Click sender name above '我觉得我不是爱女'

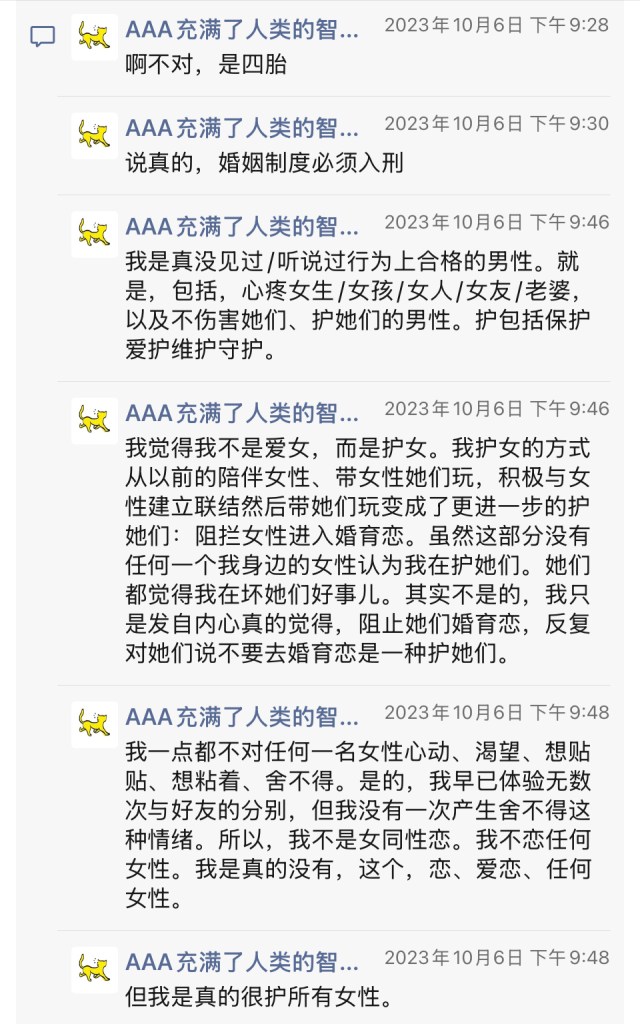242,412
